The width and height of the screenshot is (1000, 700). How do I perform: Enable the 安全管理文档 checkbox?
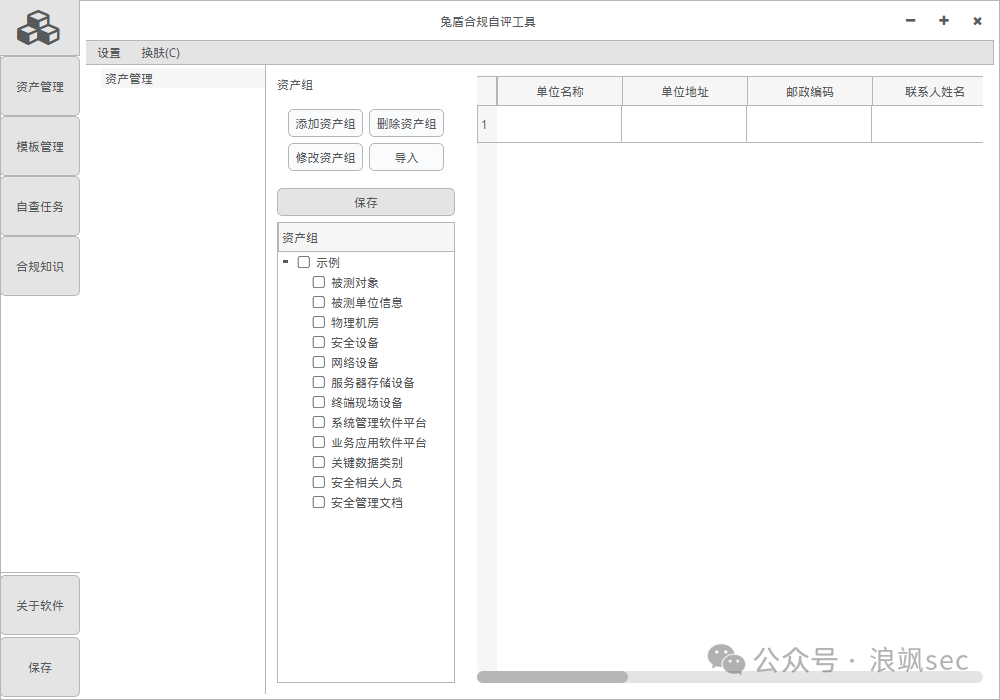pyautogui.click(x=319, y=502)
